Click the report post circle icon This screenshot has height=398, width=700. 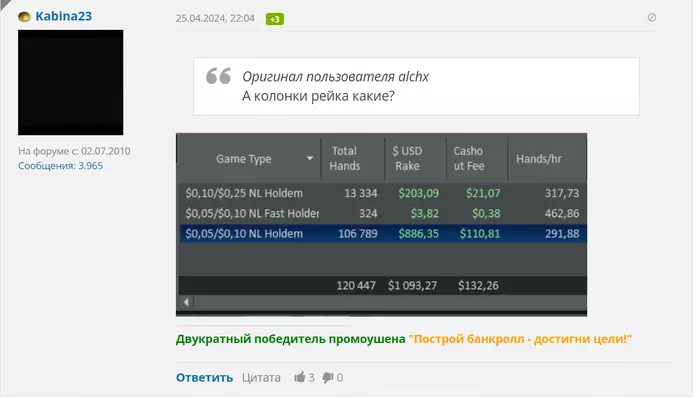(652, 17)
